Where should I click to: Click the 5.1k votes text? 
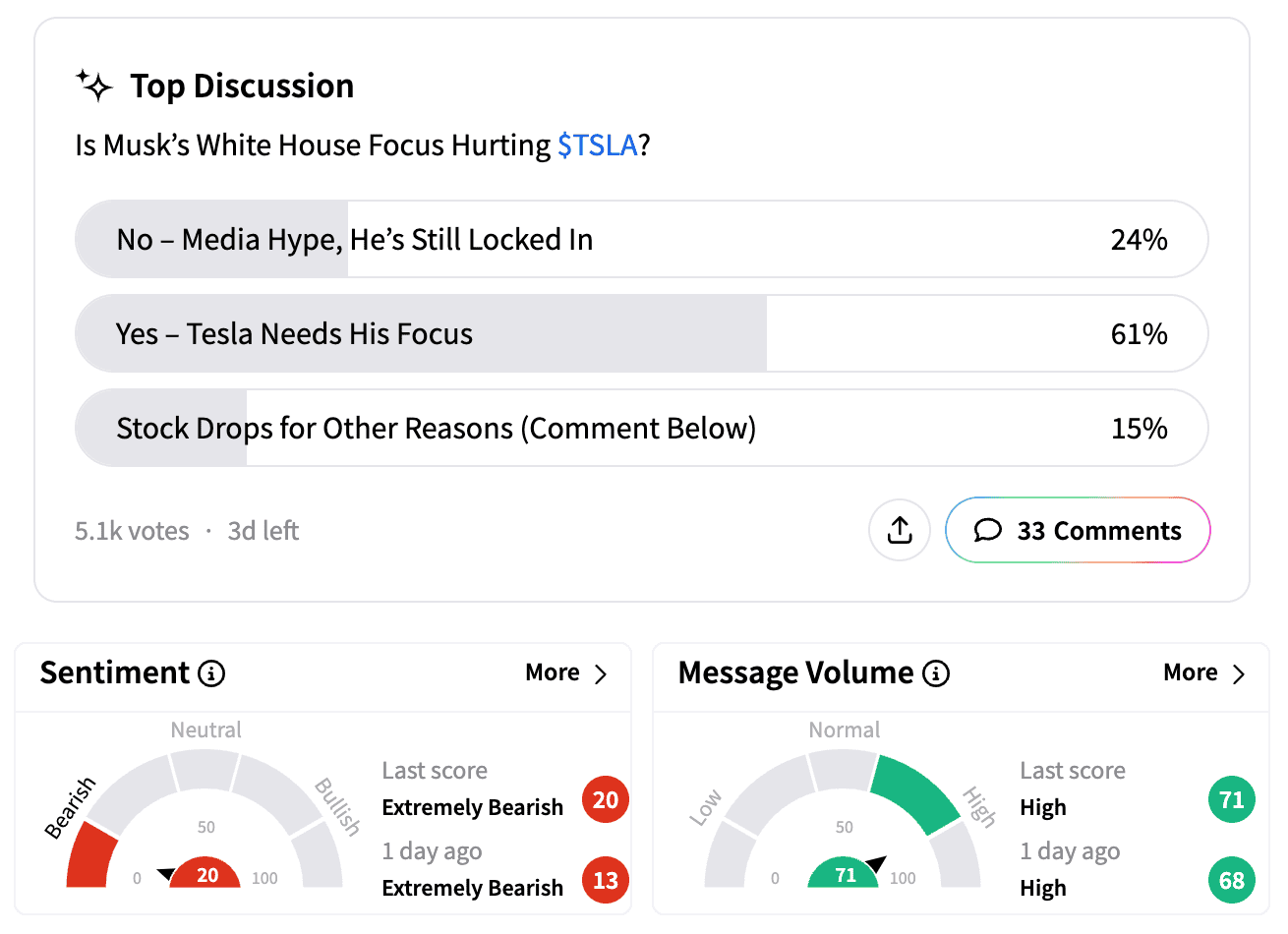(x=132, y=531)
